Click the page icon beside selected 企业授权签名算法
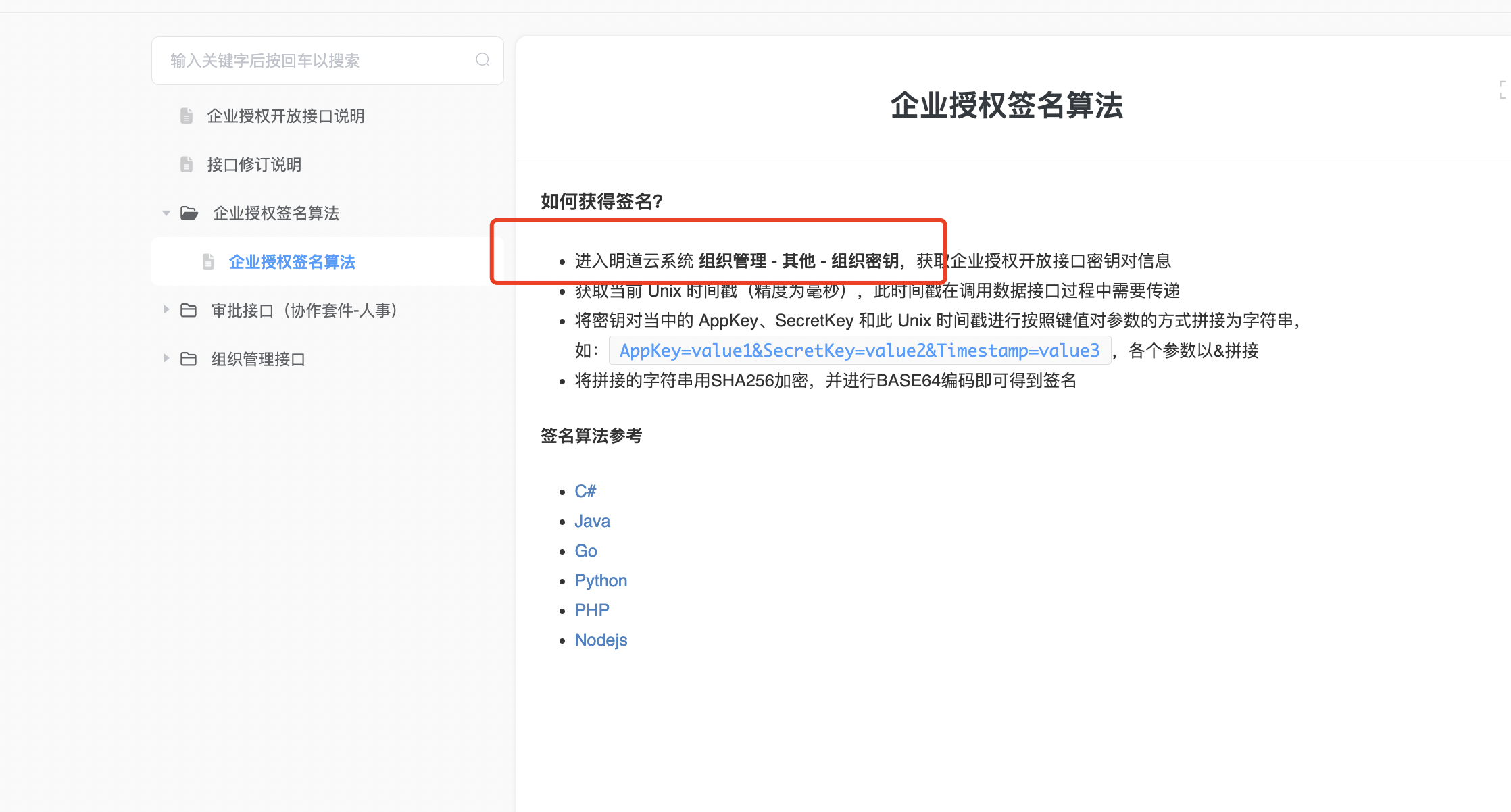This screenshot has height=812, width=1511. (208, 261)
